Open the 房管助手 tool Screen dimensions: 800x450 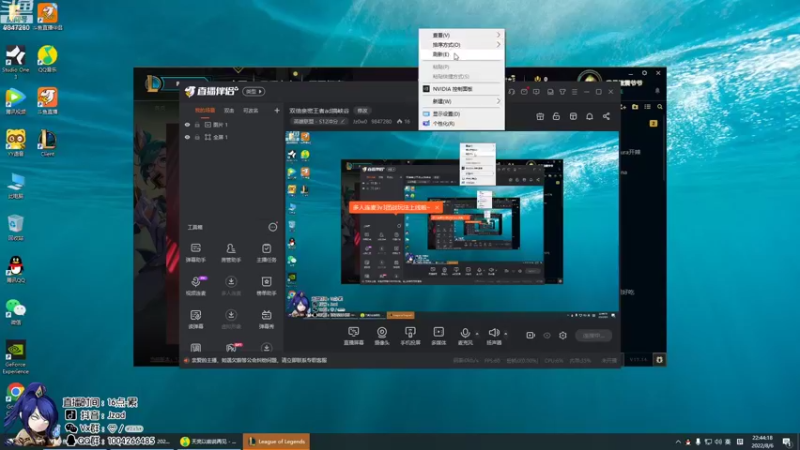click(x=231, y=252)
